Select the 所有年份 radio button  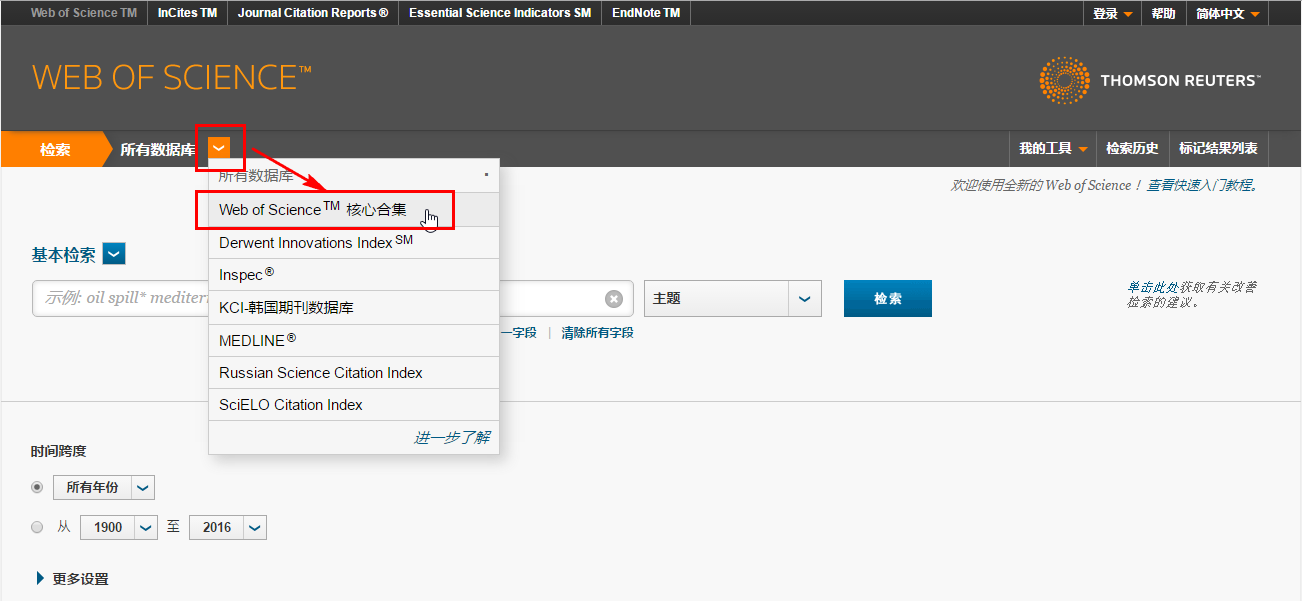[x=37, y=487]
